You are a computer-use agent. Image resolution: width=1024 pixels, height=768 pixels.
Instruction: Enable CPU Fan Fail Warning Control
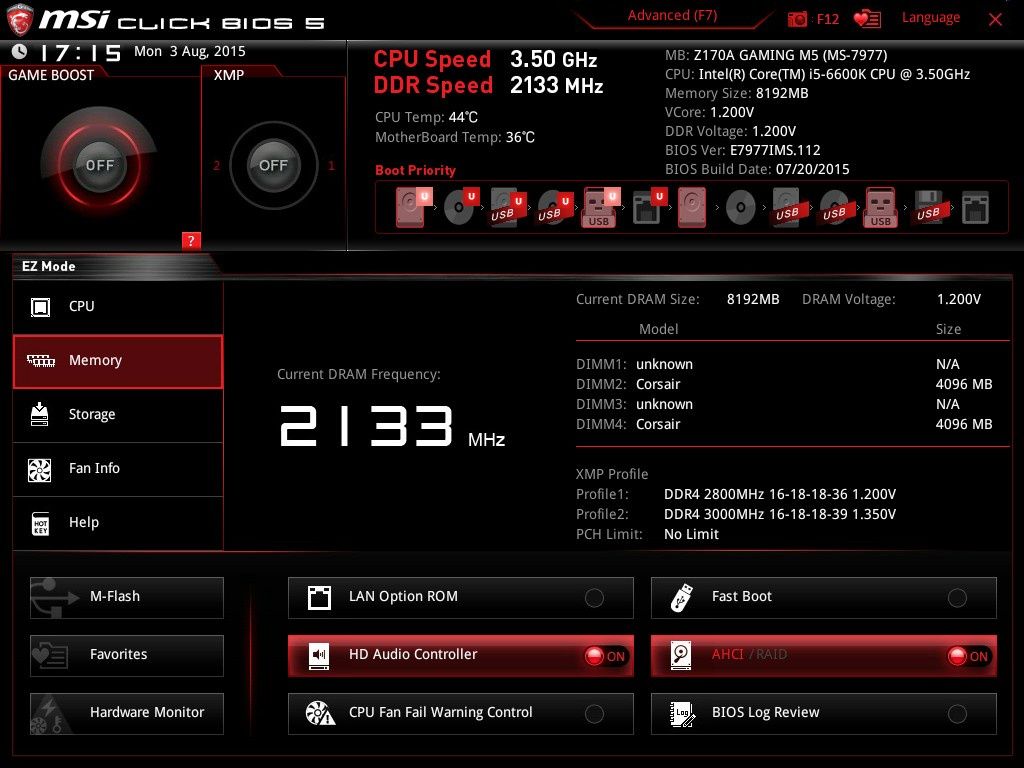click(594, 714)
